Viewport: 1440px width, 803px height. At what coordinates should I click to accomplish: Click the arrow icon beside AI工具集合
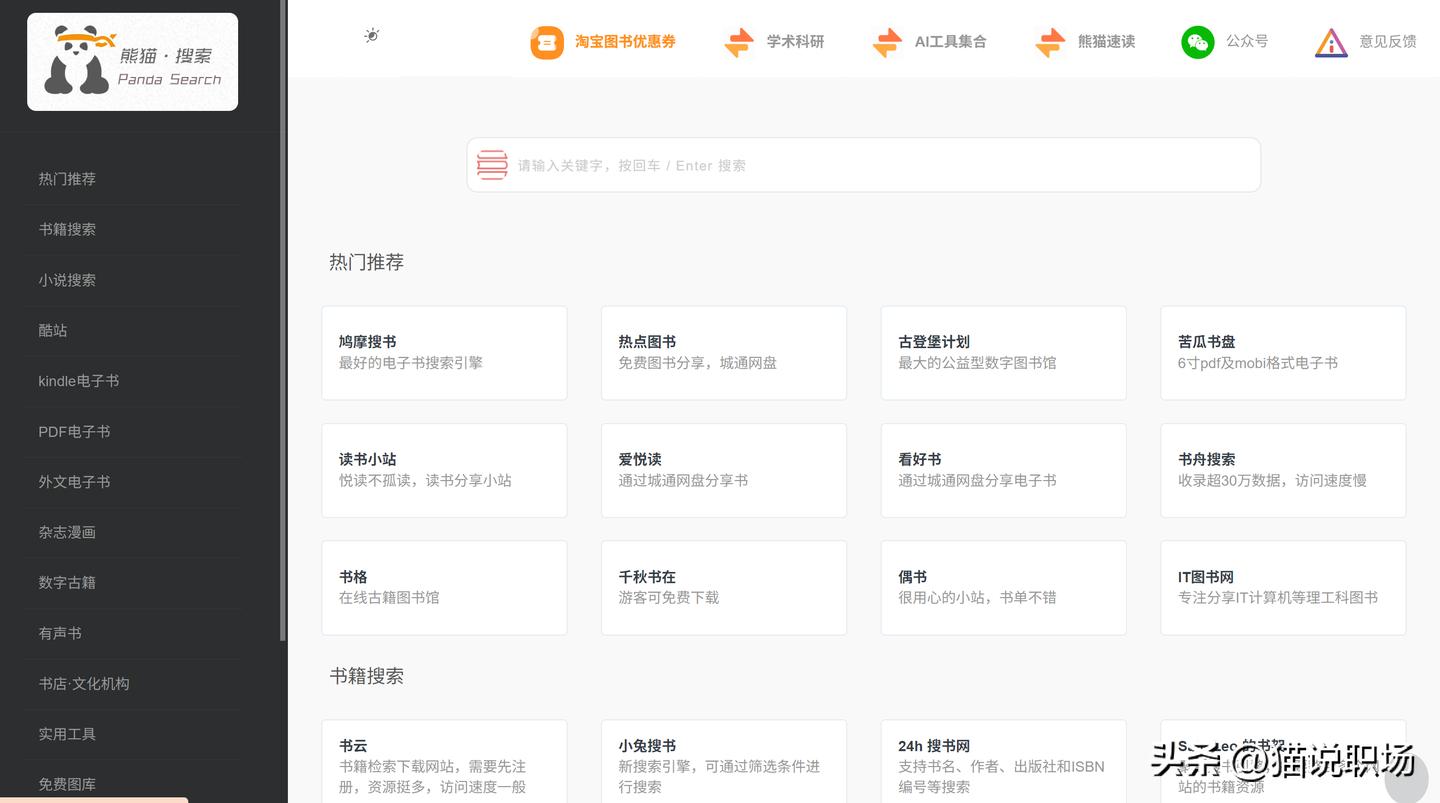pos(887,42)
